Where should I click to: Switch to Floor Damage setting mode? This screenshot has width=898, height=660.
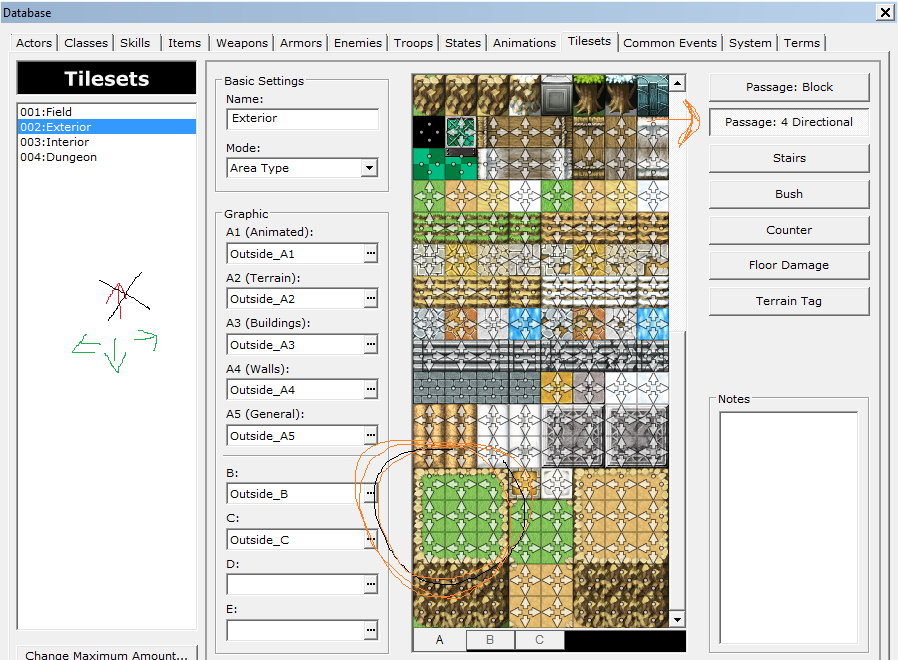pos(789,265)
